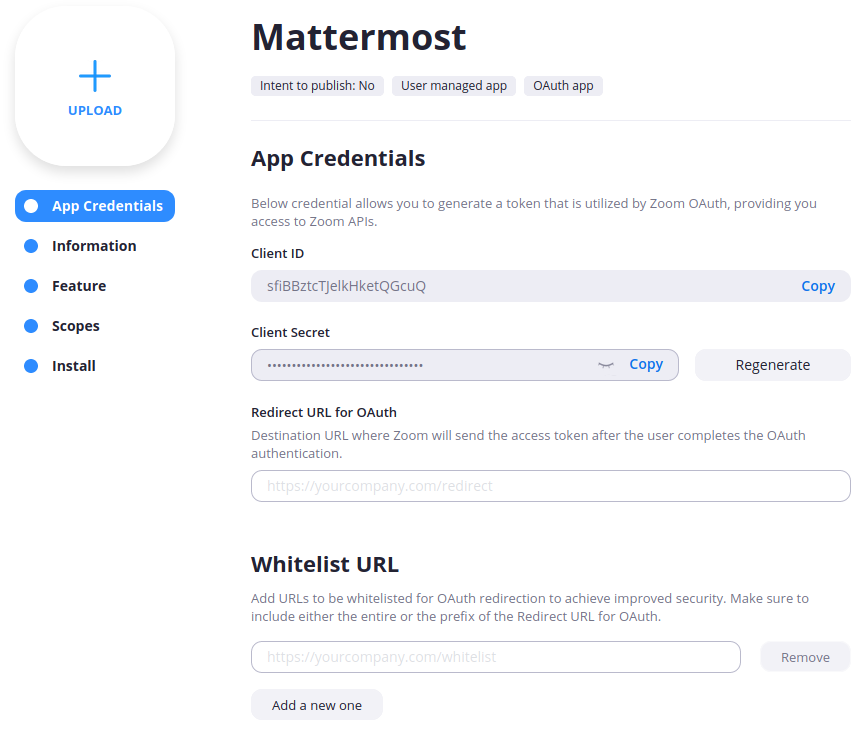Regenerate the client secret

coord(772,365)
